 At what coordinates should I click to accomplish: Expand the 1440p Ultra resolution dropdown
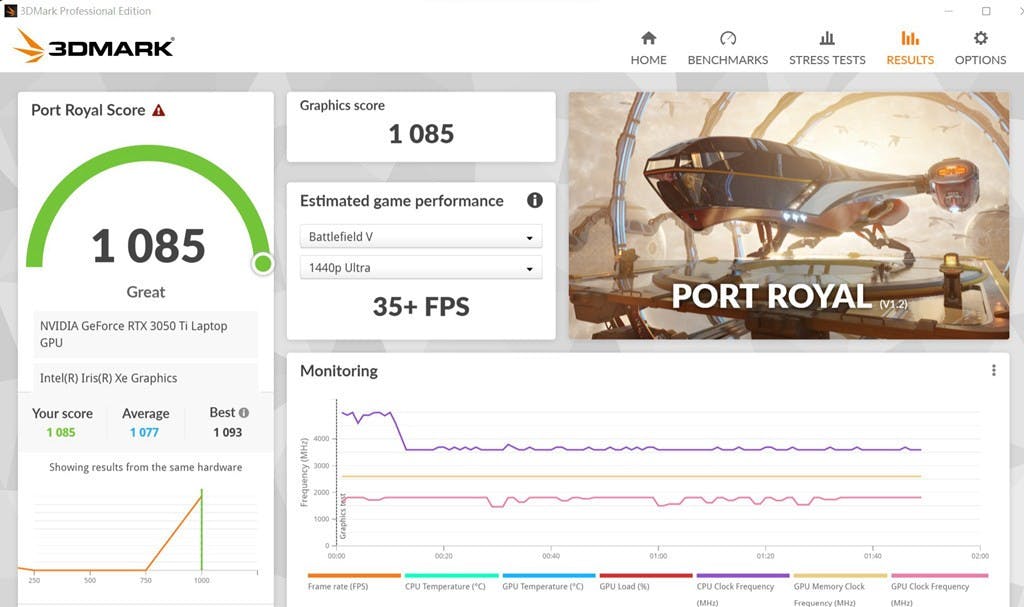[420, 268]
